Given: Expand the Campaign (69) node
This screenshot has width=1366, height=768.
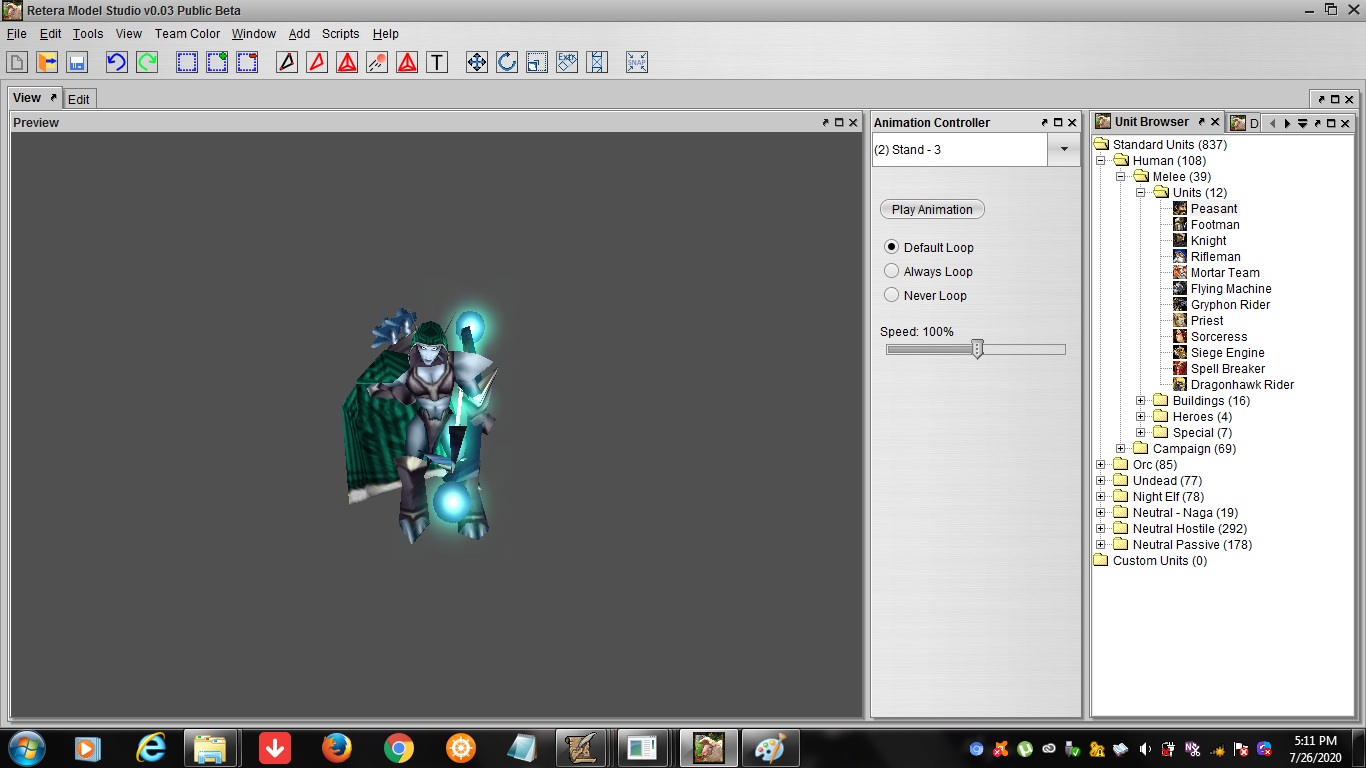Looking at the screenshot, I should click(x=1121, y=449).
